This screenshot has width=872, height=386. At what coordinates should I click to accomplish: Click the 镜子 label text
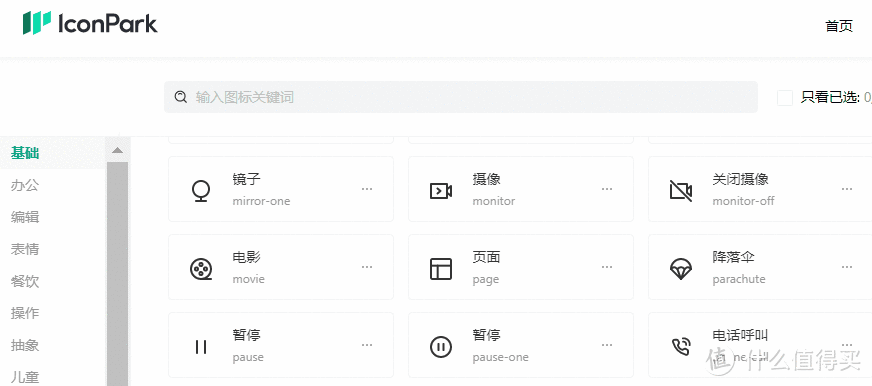pos(246,179)
